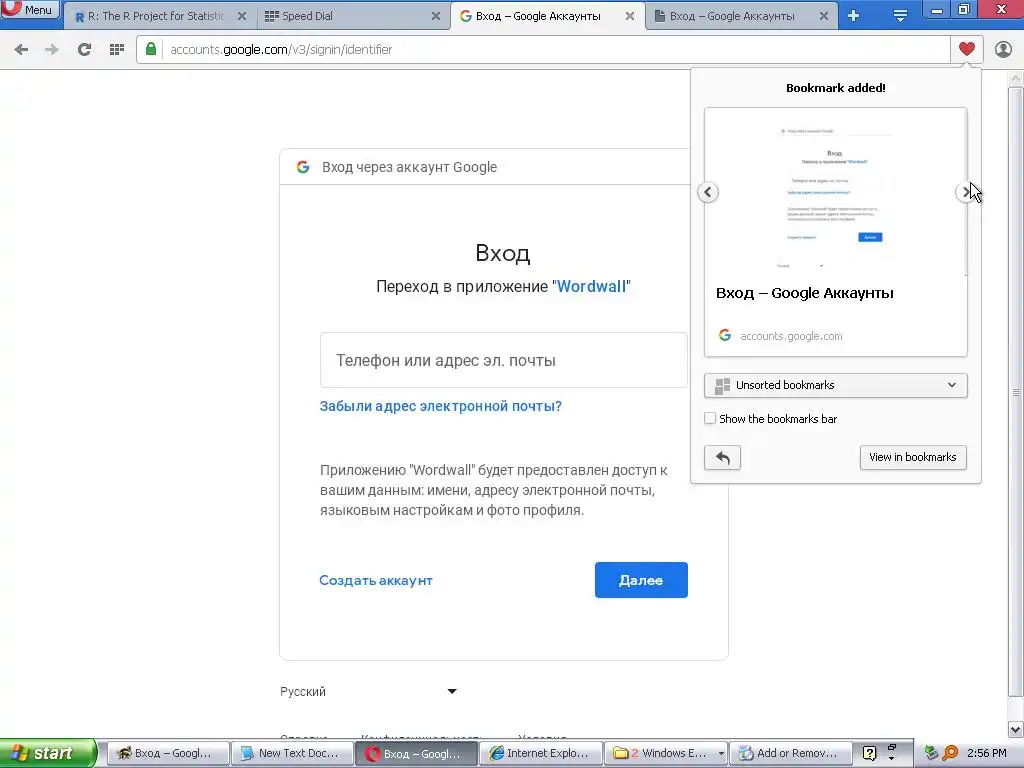Open the Русский language dropdown
This screenshot has height=768, width=1024.
[368, 692]
